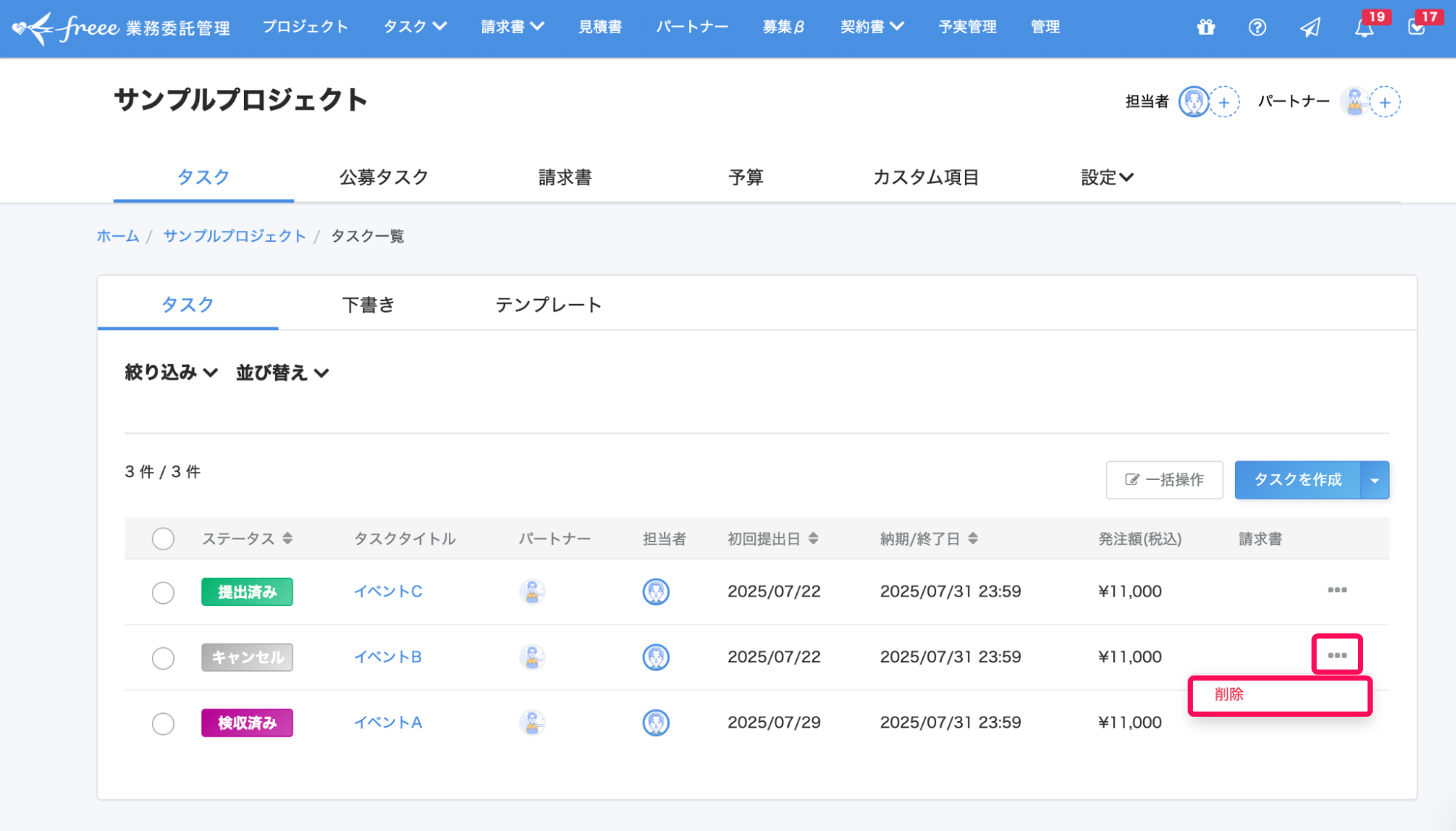The image size is (1456, 831).
Task: Go to ホーム breadcrumb link
Action: pyautogui.click(x=118, y=236)
